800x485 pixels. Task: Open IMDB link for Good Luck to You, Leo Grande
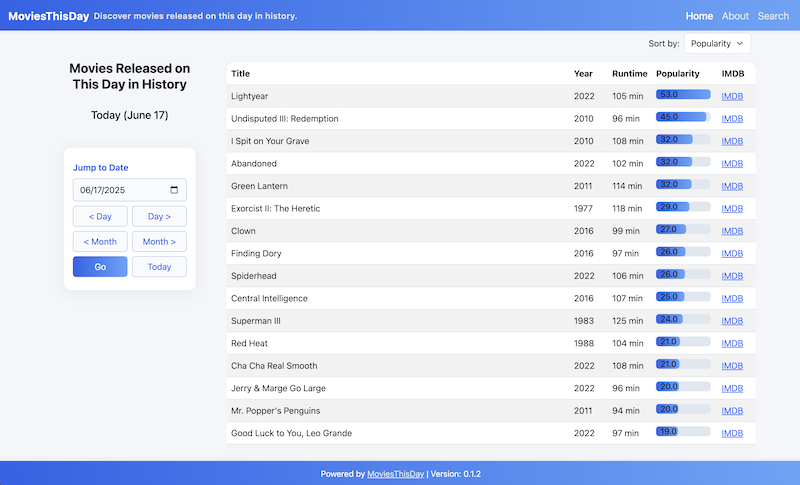732,433
